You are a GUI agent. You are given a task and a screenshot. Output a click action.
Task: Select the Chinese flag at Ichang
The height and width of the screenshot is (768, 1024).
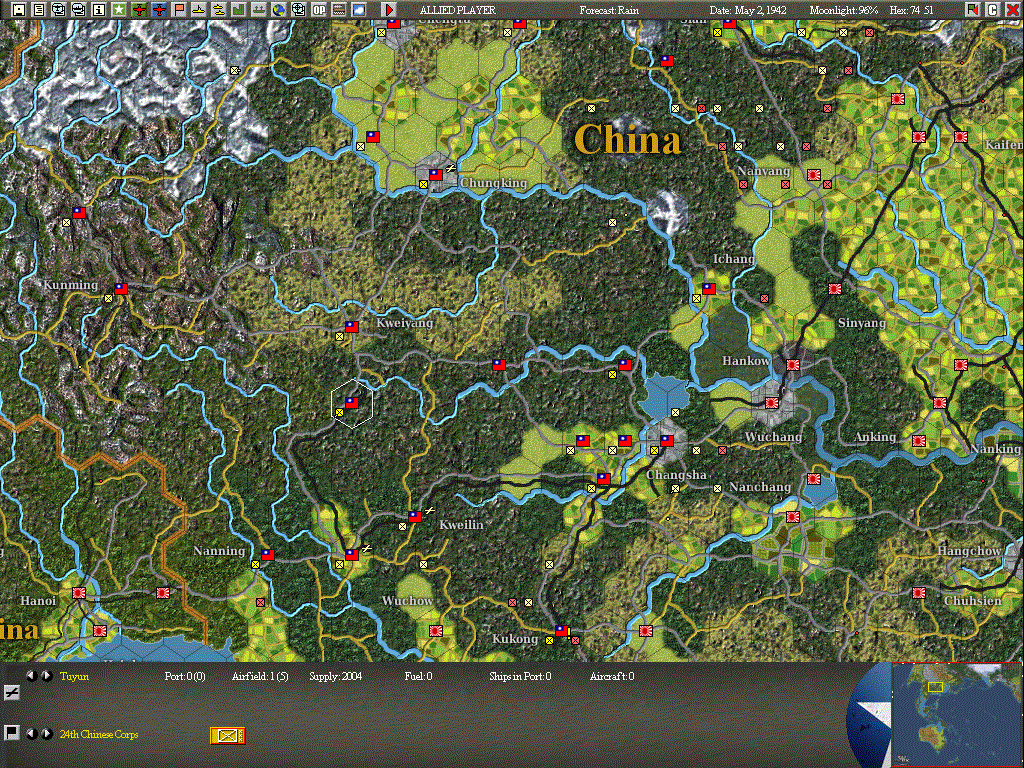pos(709,288)
